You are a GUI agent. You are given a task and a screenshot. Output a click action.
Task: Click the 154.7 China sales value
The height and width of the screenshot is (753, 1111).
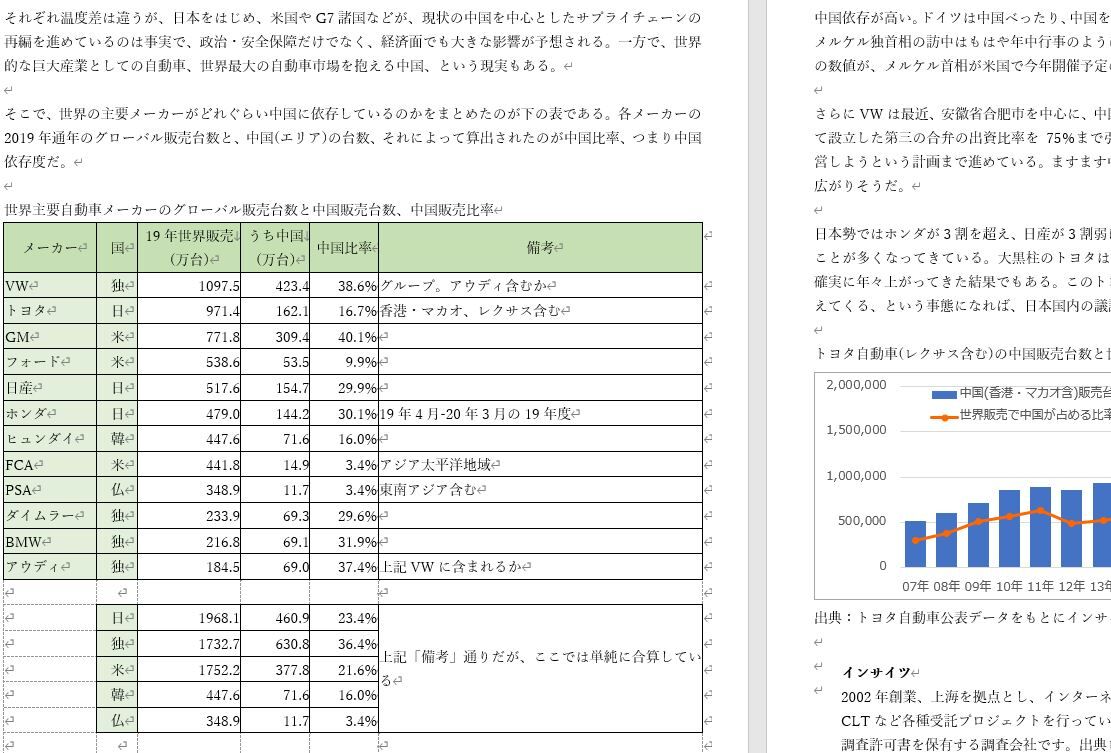[292, 388]
